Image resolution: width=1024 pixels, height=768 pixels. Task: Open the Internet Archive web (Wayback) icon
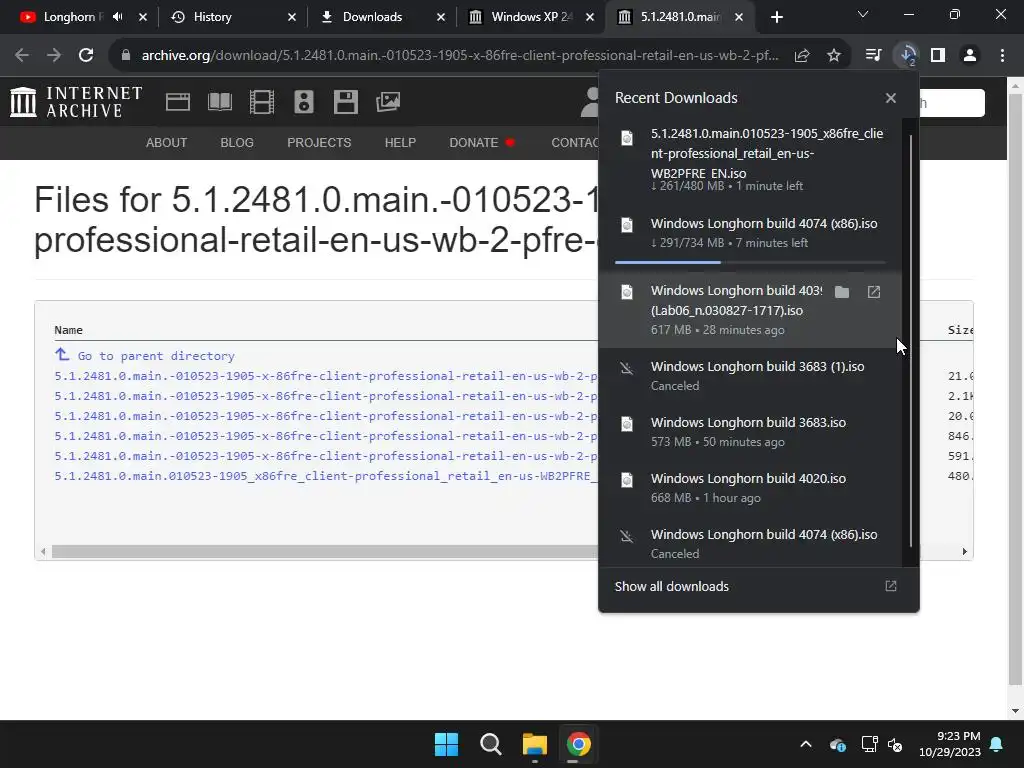(x=178, y=102)
